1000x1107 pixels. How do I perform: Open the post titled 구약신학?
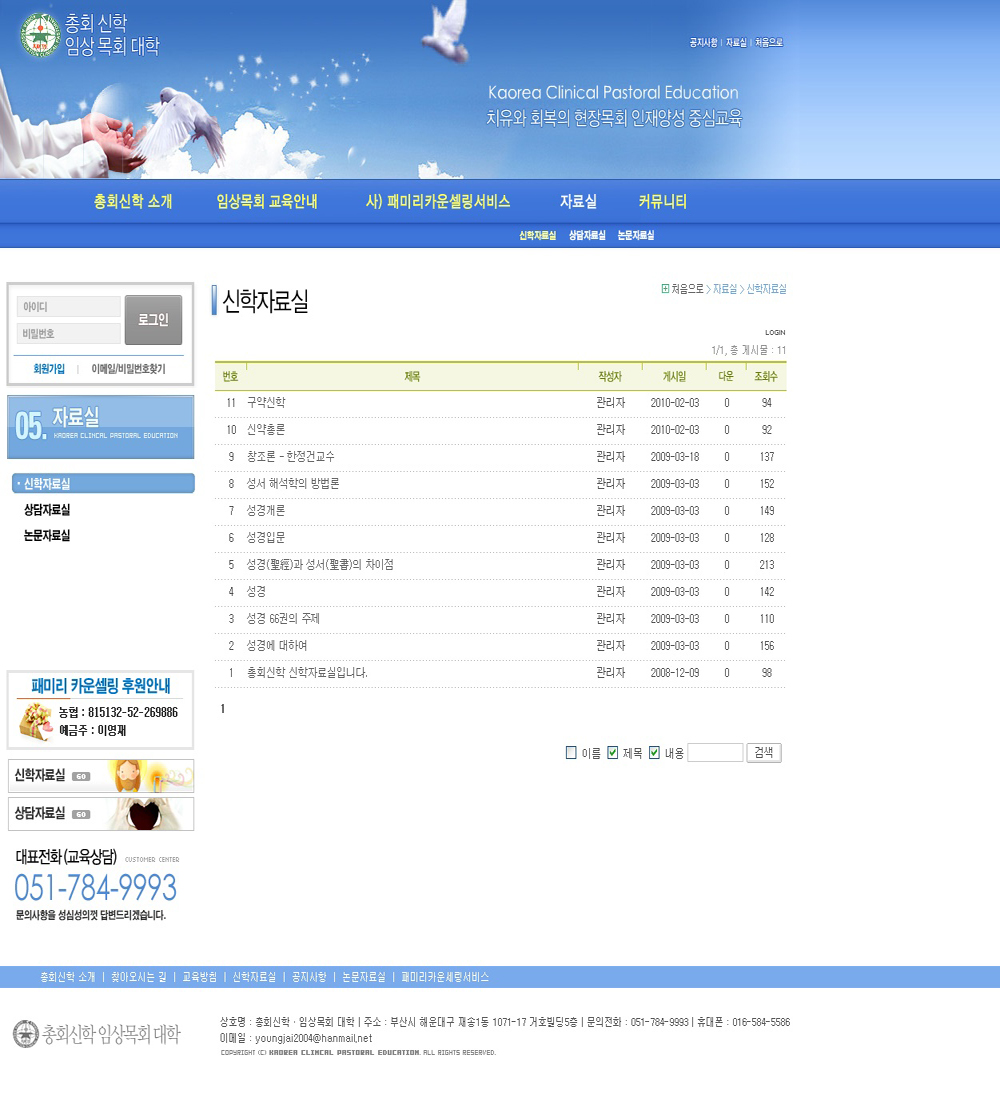266,402
